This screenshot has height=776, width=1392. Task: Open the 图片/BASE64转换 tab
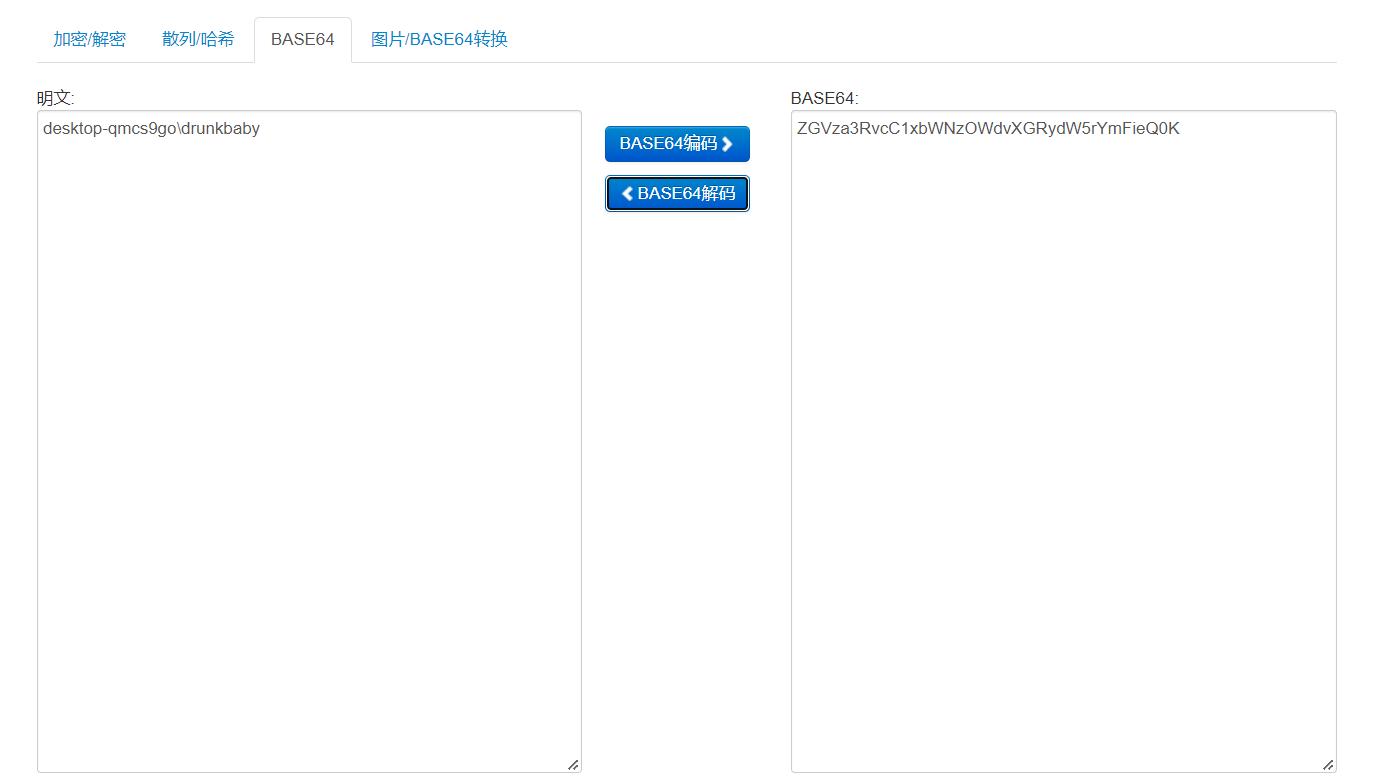click(439, 39)
